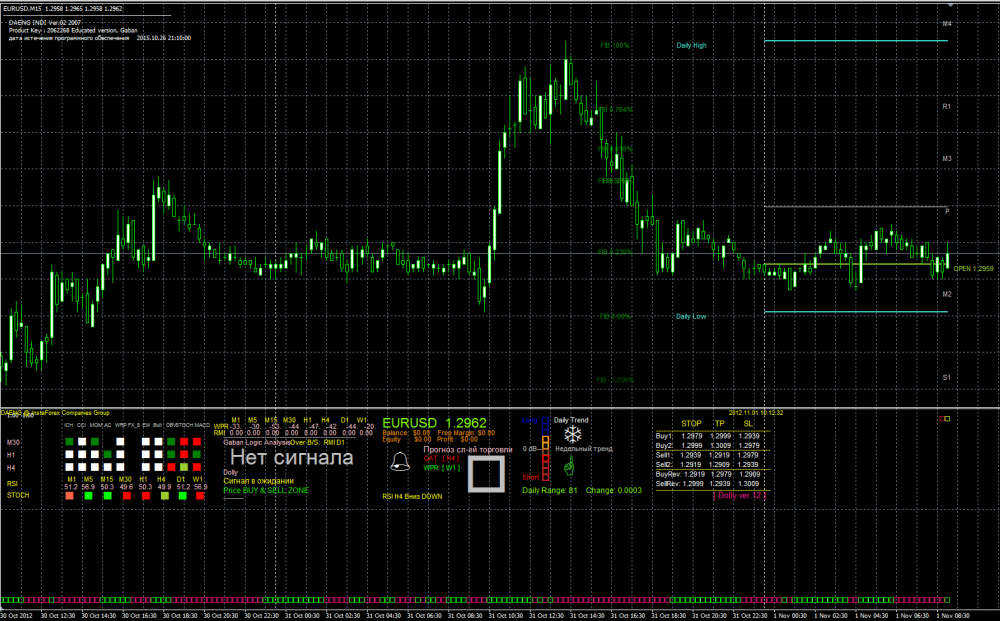Click the large gray square forecast frame
The width and height of the screenshot is (1000, 621).
(487, 474)
